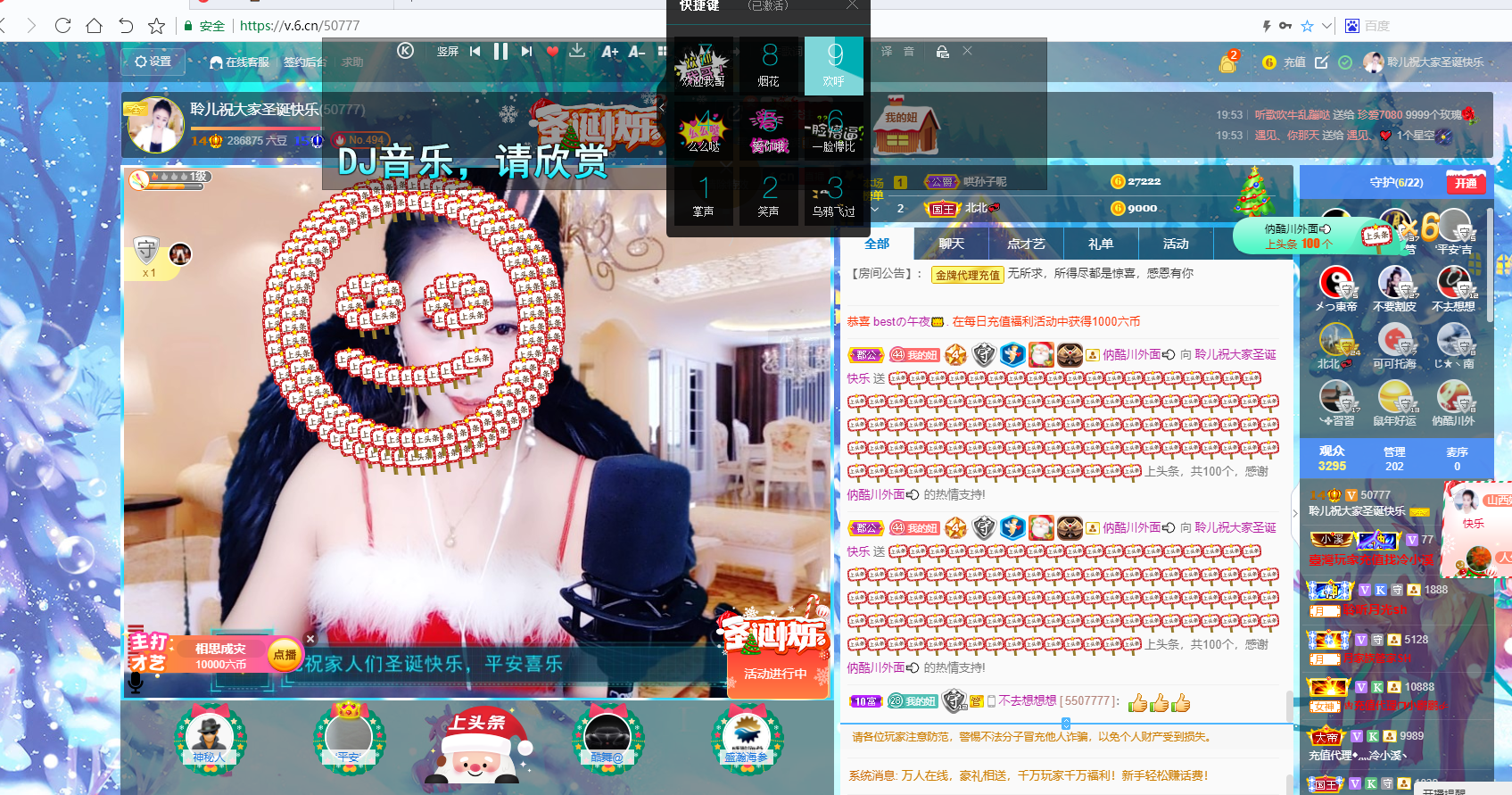Toggle the 音 pronunciation option
1512x795 pixels.
pyautogui.click(x=909, y=52)
